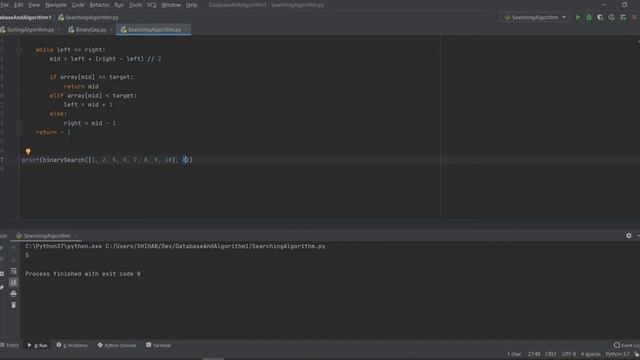Click the print icon in Run panel
Screen dimensions: 640x360
pyautogui.click(x=13, y=293)
